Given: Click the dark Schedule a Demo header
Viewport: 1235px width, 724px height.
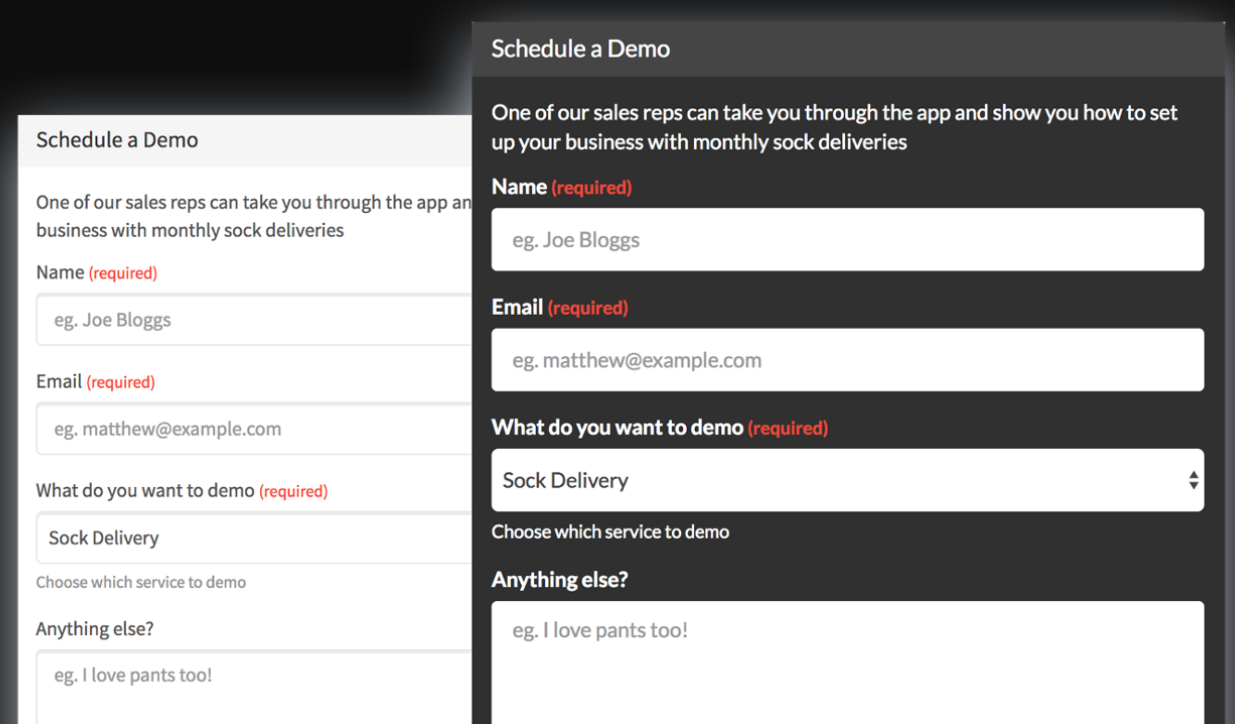Looking at the screenshot, I should click(580, 49).
